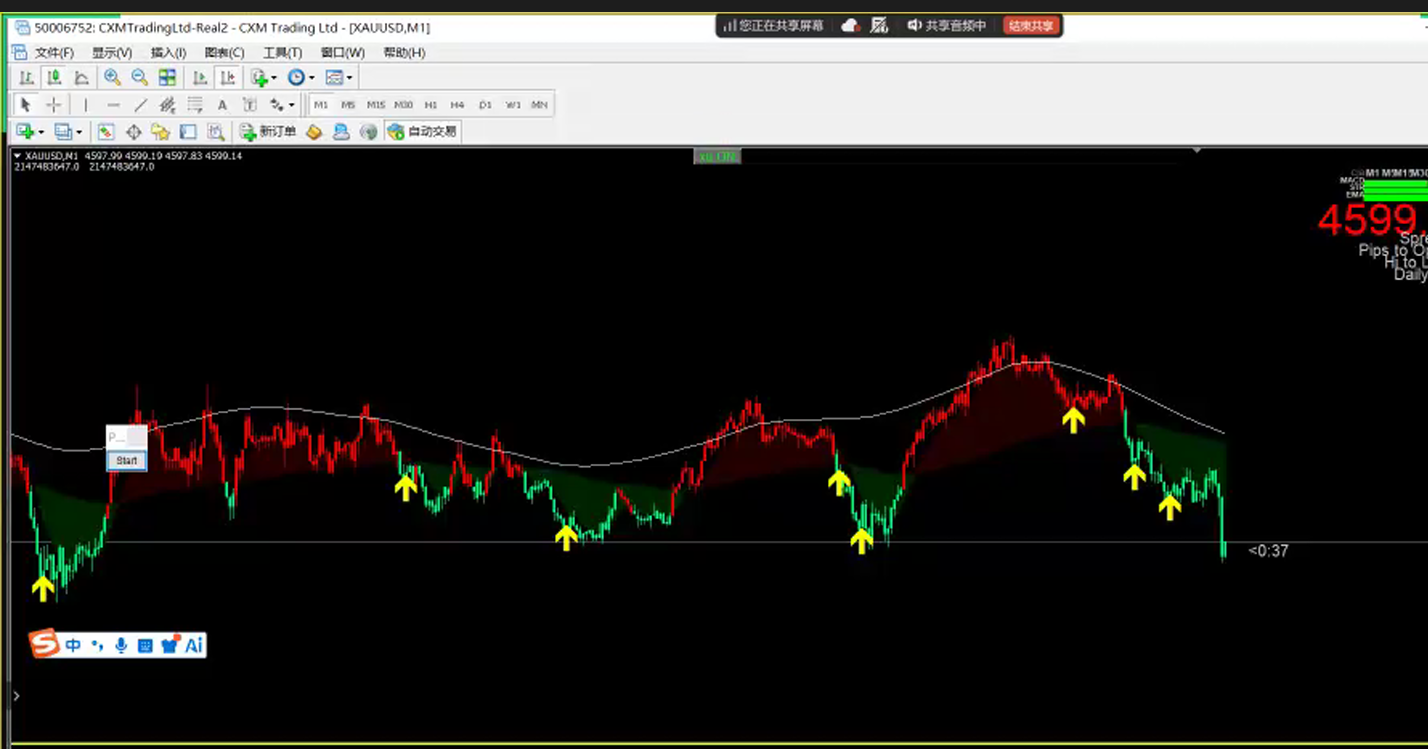Screen dimensions: 1428x749
Task: Toggle 自动交易 auto trading button
Action: point(423,131)
